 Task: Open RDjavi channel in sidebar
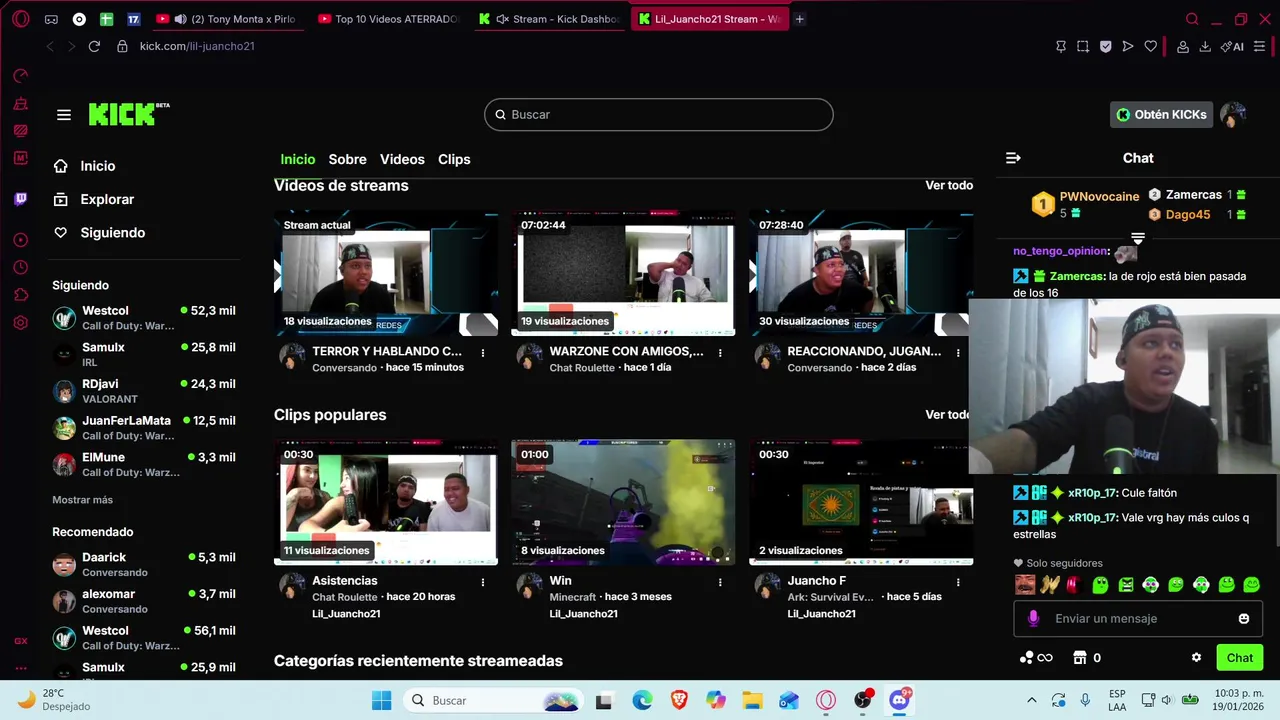(x=144, y=391)
